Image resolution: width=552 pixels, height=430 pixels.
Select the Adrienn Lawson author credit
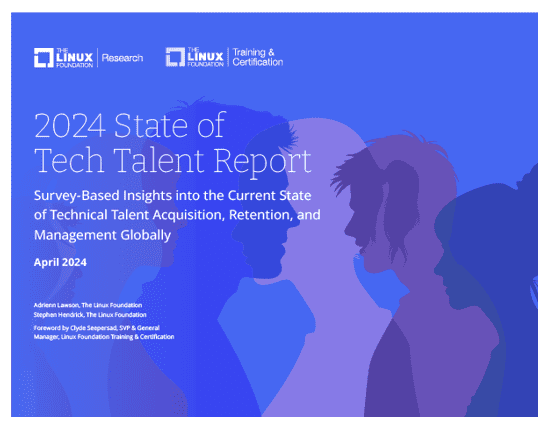(x=88, y=305)
